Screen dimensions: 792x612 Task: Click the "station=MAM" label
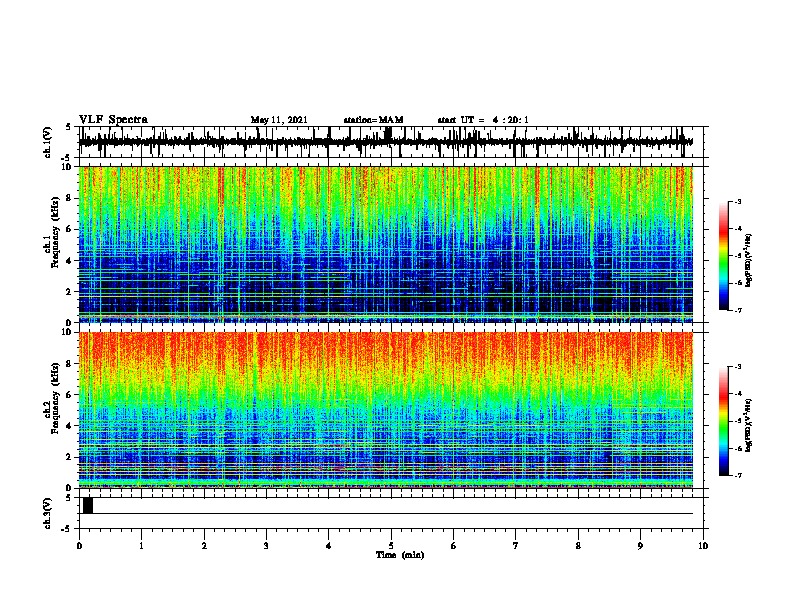click(374, 120)
